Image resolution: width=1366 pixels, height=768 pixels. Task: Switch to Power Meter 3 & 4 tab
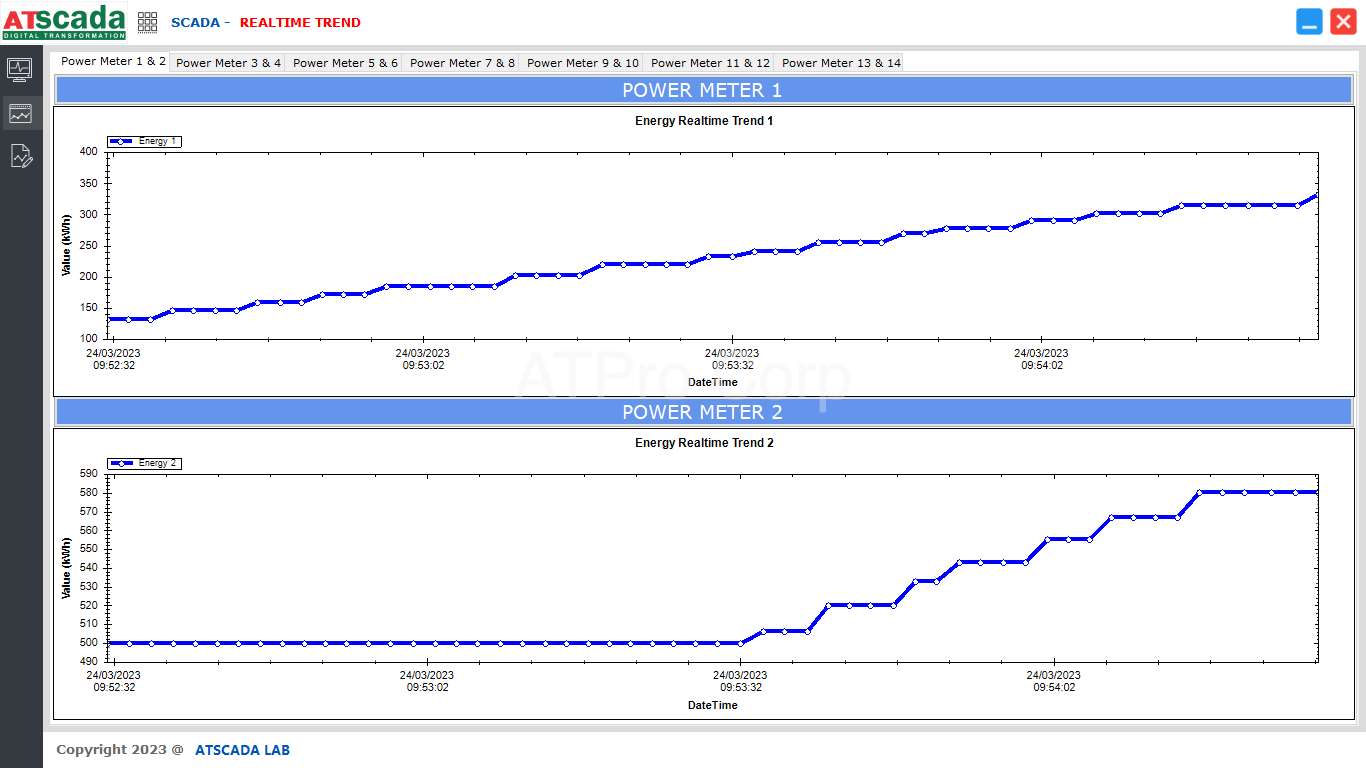click(228, 63)
